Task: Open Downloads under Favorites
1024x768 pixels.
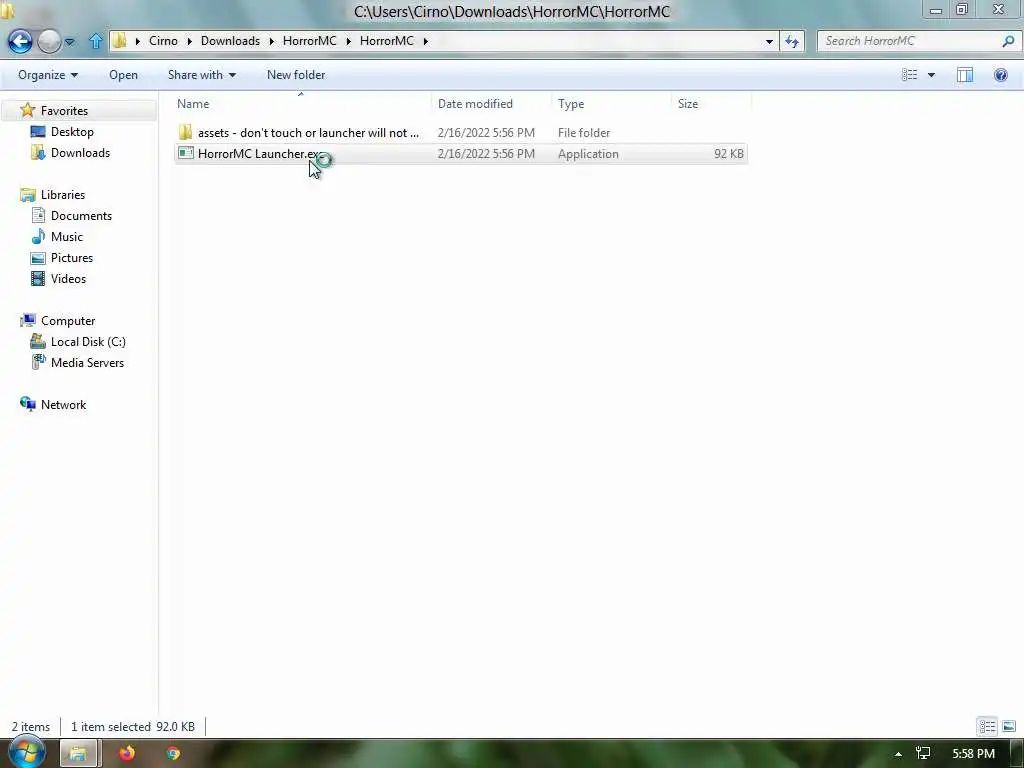Action: pos(80,152)
